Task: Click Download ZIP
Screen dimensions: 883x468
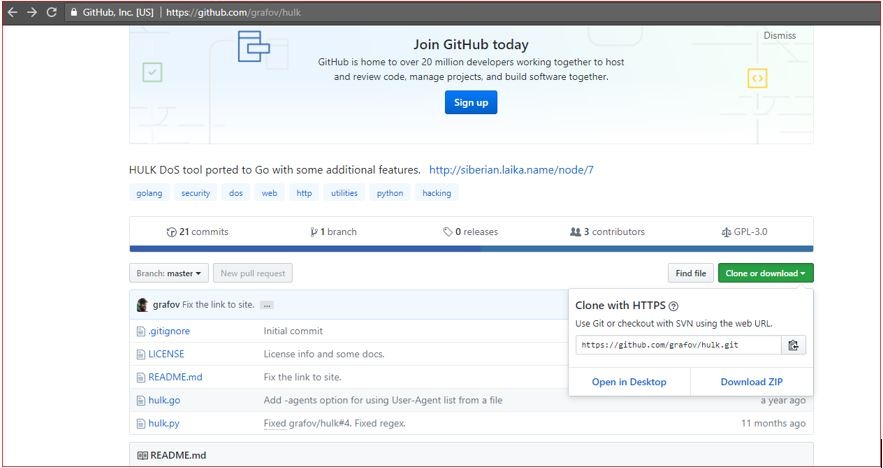Action: tap(752, 382)
